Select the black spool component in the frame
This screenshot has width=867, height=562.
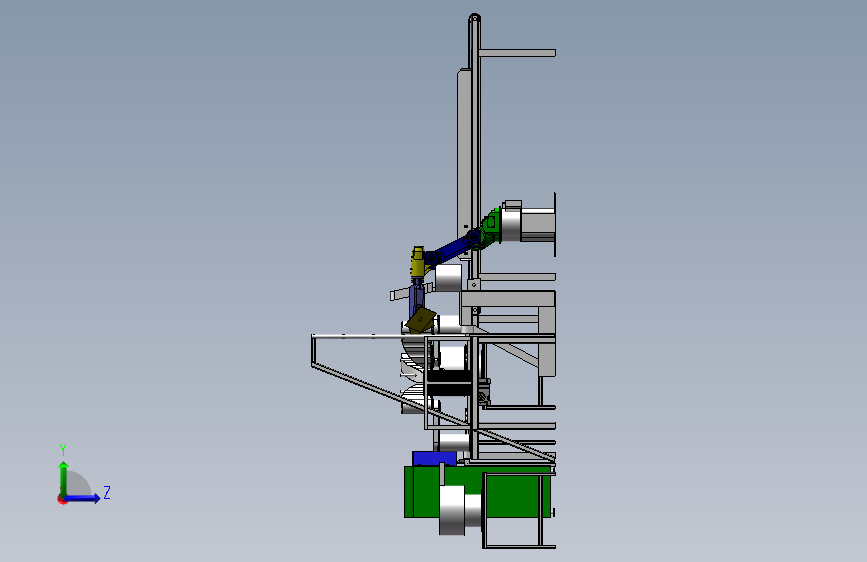point(450,383)
